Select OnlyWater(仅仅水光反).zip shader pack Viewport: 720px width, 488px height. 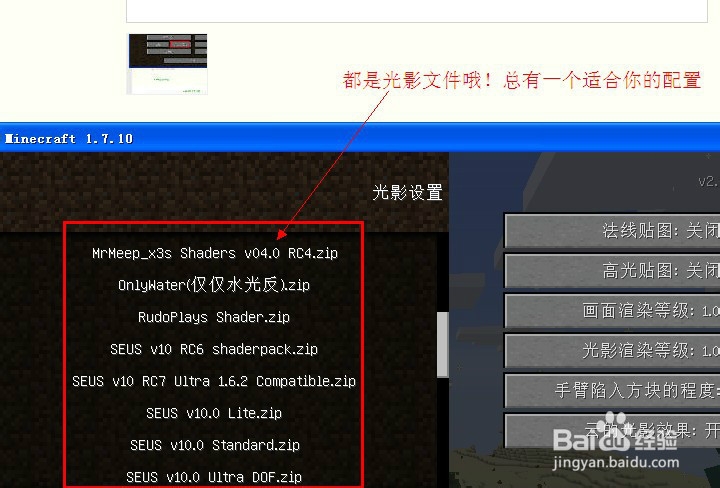214,285
